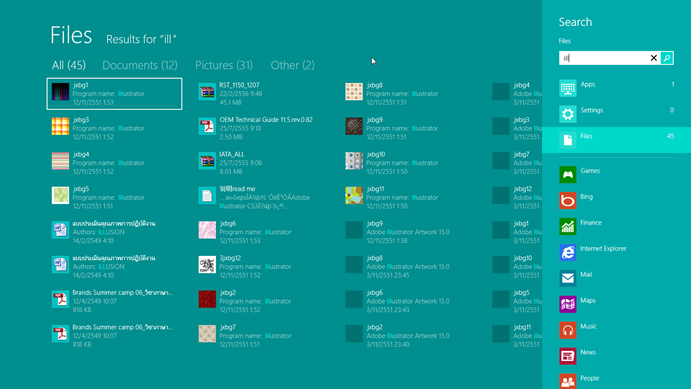Click the magnifier search button

click(667, 58)
